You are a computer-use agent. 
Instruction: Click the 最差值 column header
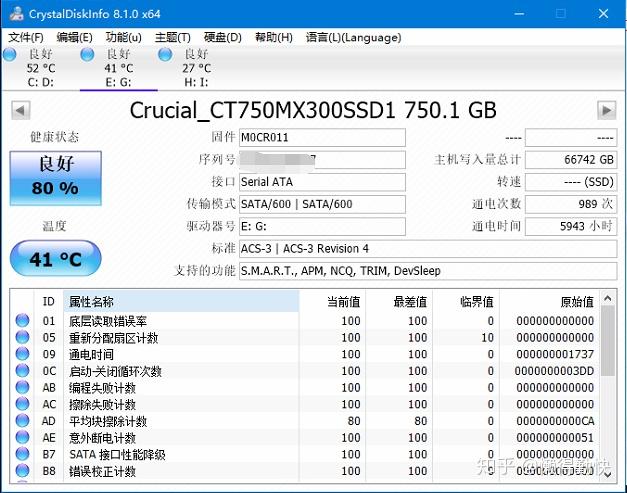tap(399, 301)
